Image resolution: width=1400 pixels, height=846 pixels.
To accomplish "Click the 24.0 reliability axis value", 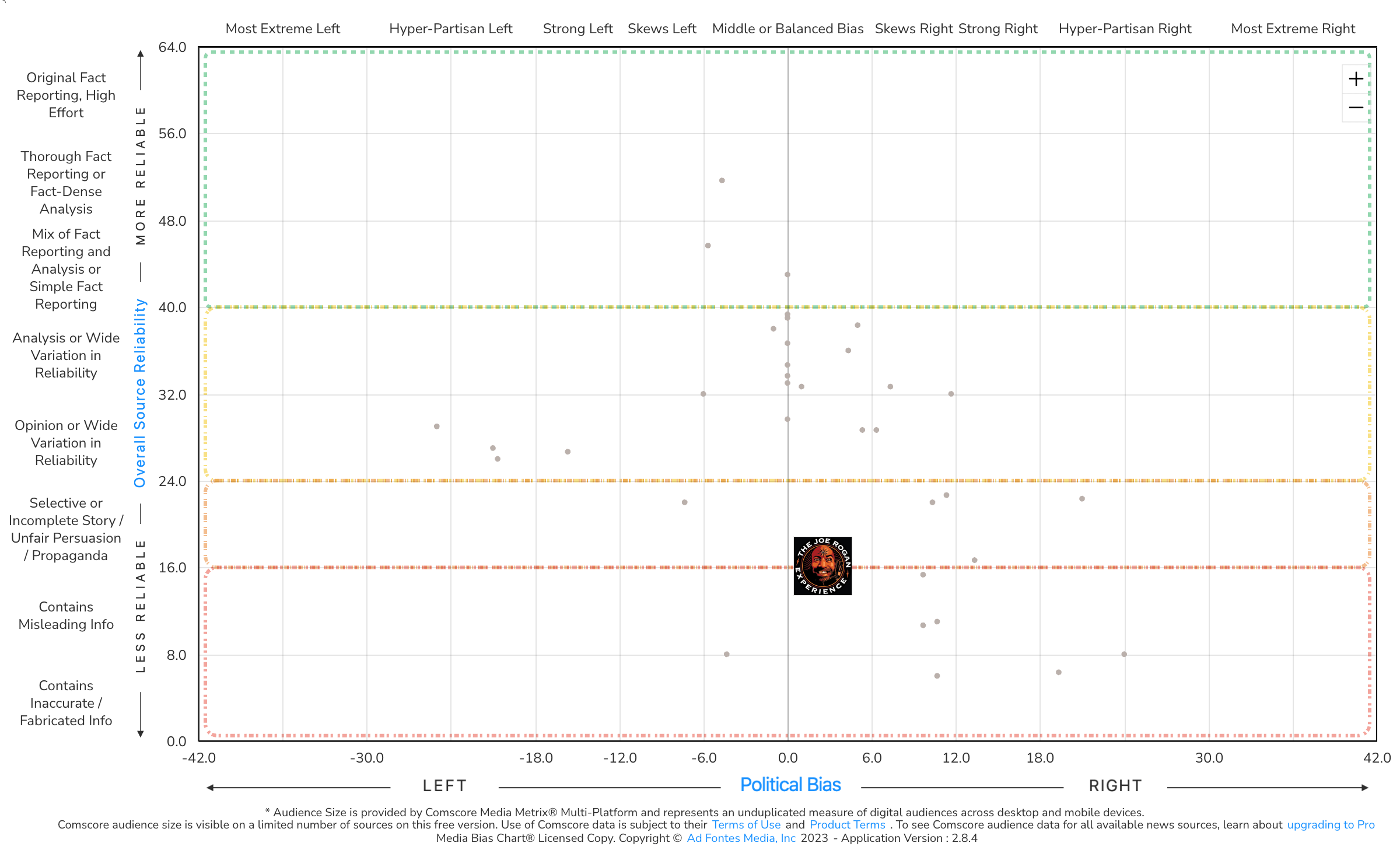I will [x=172, y=481].
